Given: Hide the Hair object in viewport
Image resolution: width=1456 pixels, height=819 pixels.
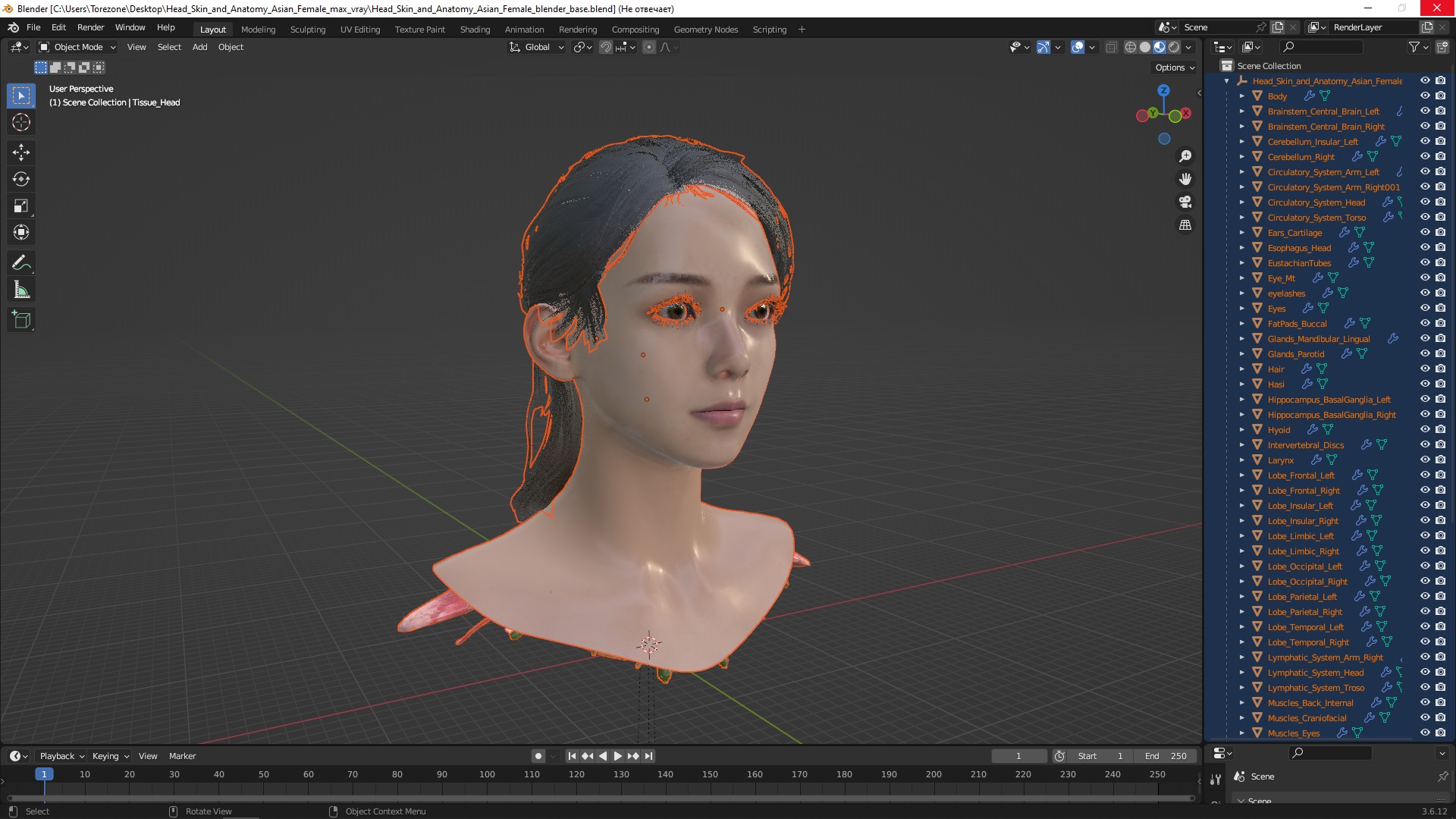Looking at the screenshot, I should tap(1425, 369).
